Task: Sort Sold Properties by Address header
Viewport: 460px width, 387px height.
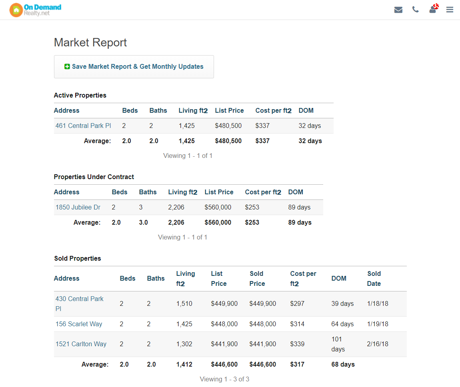Action: [x=67, y=279]
